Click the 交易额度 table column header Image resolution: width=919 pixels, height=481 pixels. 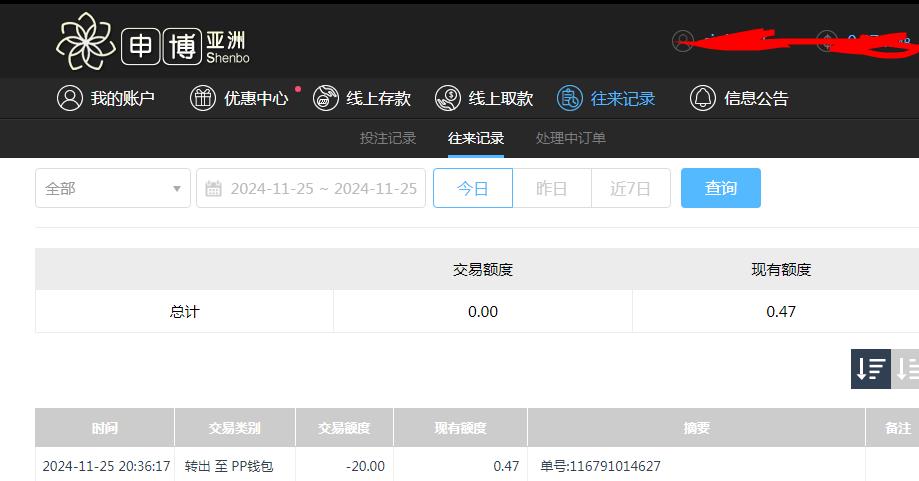tap(345, 428)
